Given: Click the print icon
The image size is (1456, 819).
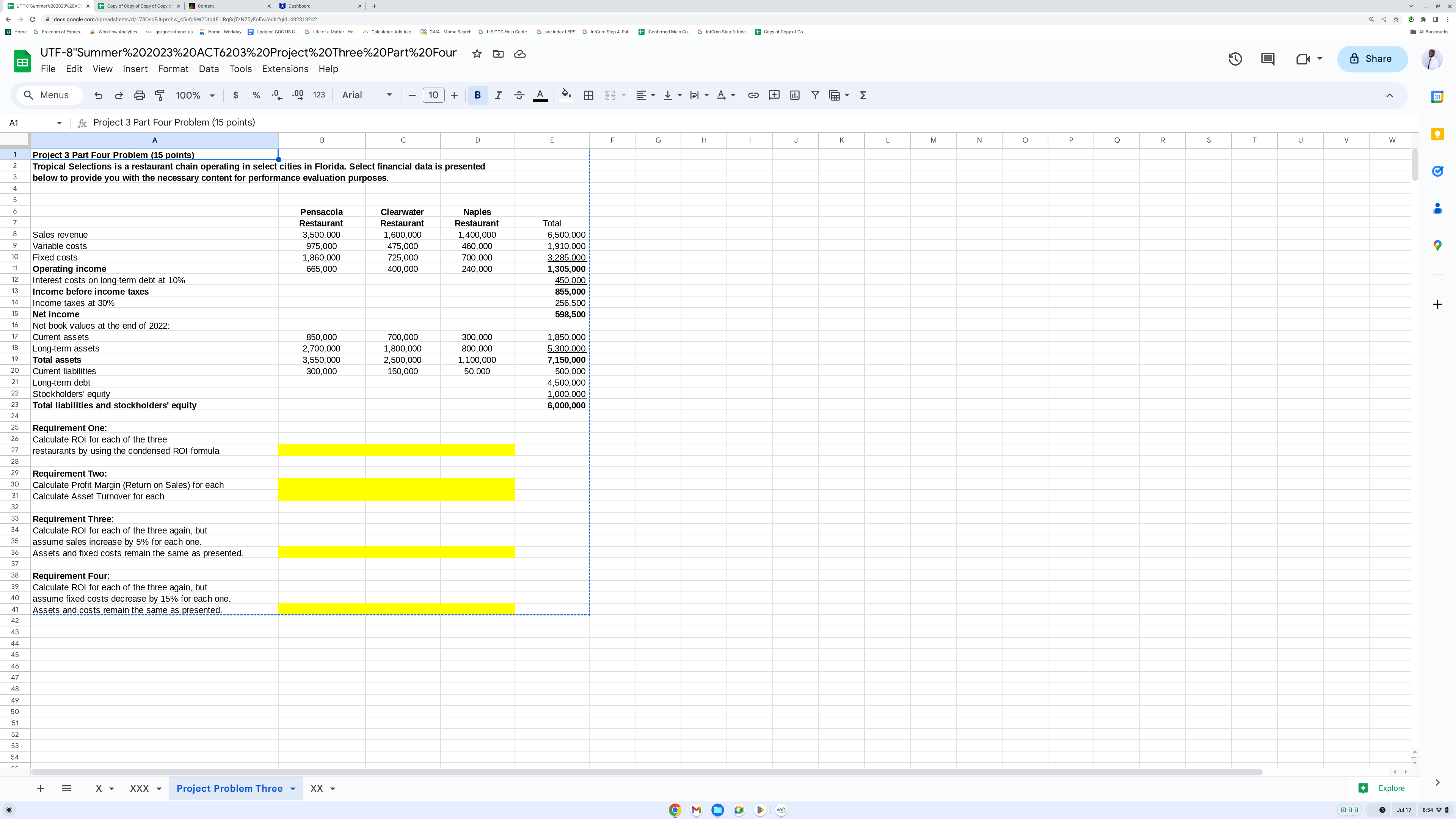Looking at the screenshot, I should [x=139, y=96].
